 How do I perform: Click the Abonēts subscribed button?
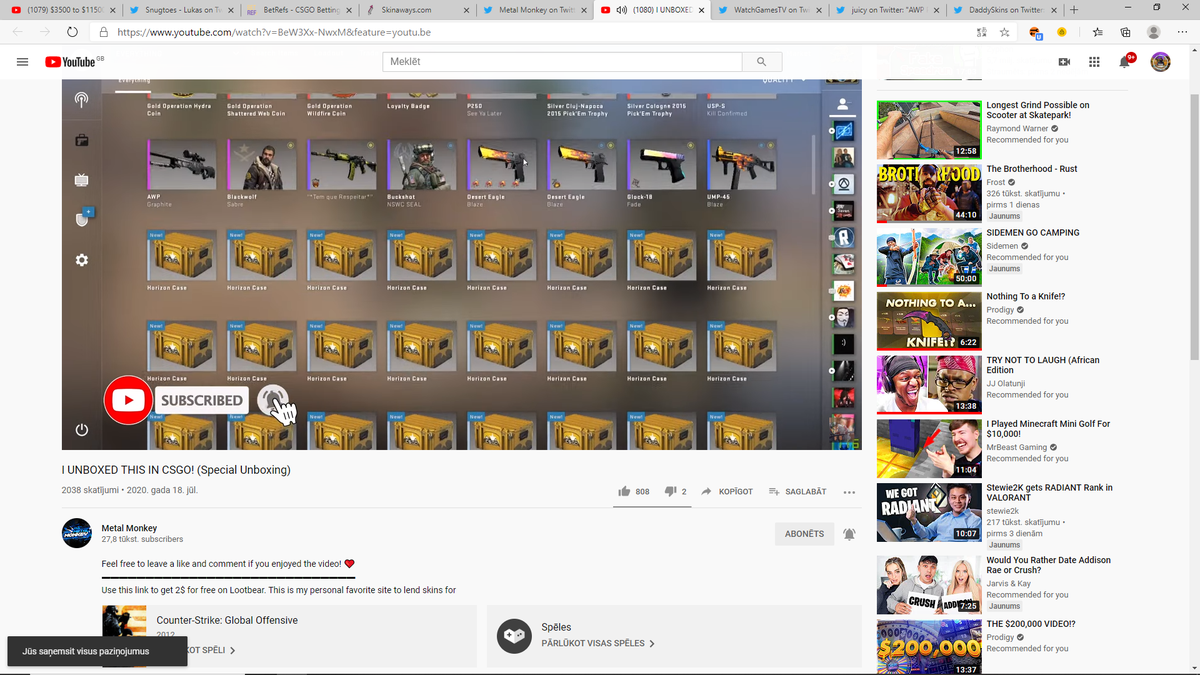pos(804,534)
